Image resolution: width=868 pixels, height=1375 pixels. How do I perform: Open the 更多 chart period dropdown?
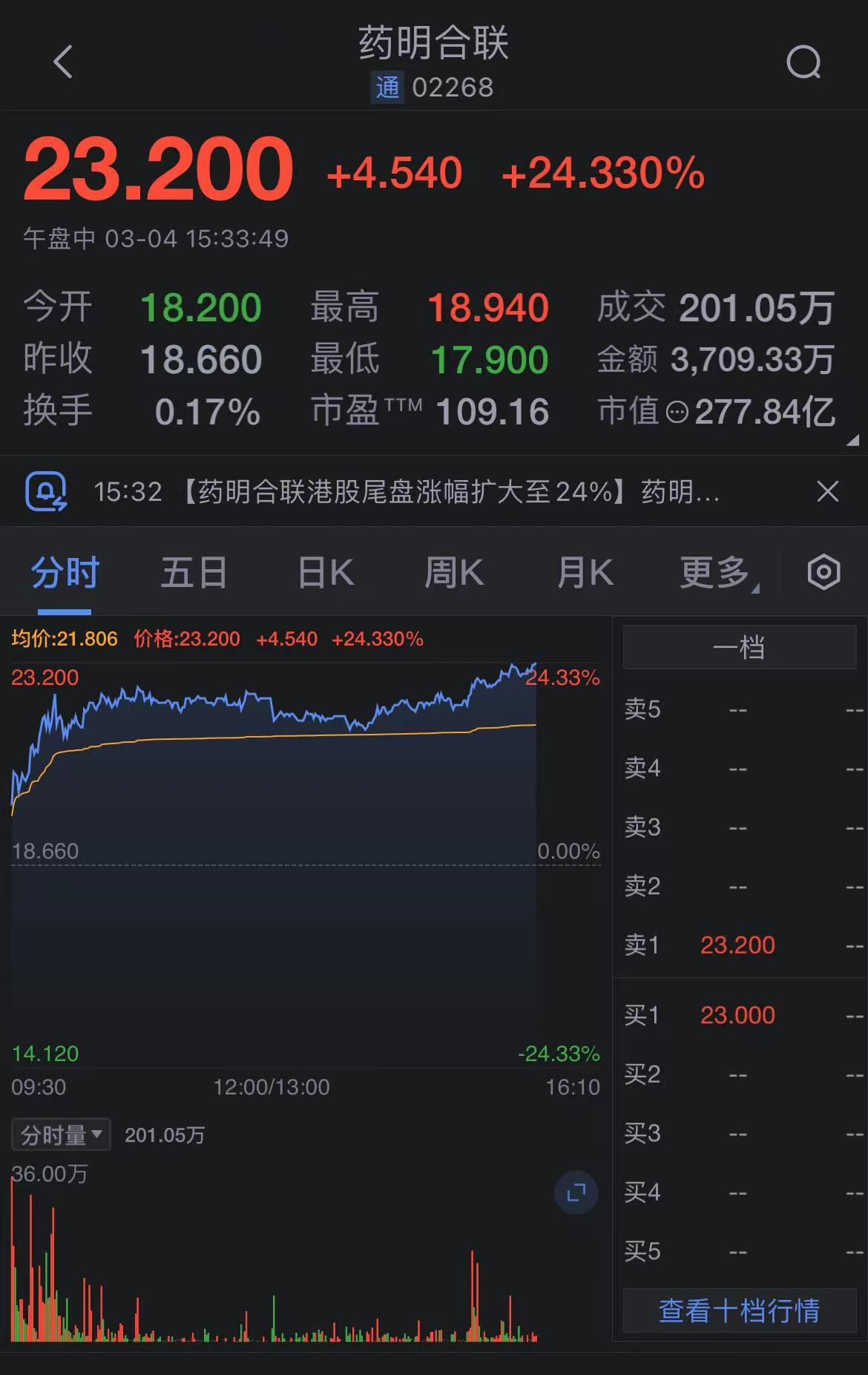(719, 573)
